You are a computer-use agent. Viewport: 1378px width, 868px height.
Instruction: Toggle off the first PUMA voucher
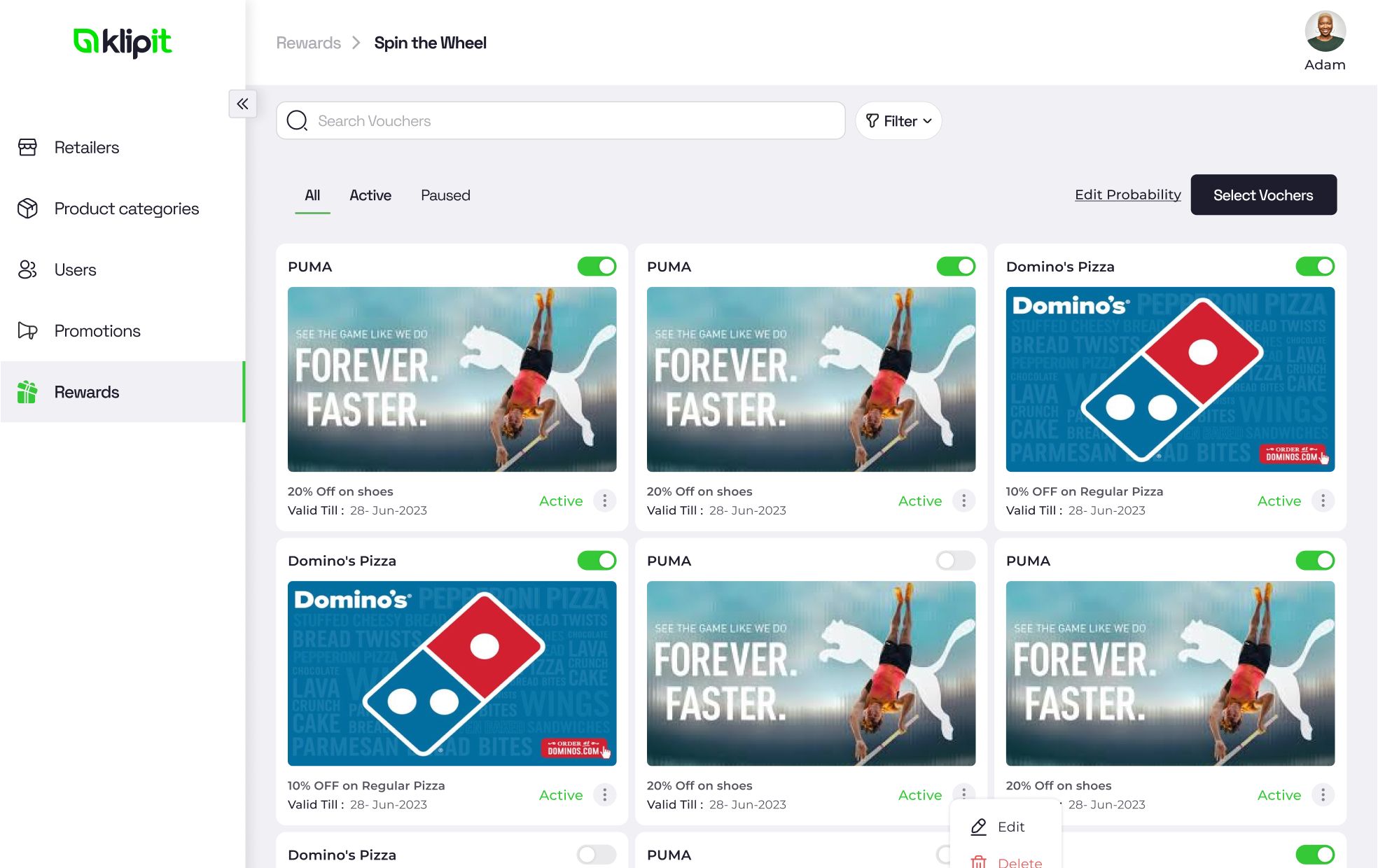pos(597,266)
